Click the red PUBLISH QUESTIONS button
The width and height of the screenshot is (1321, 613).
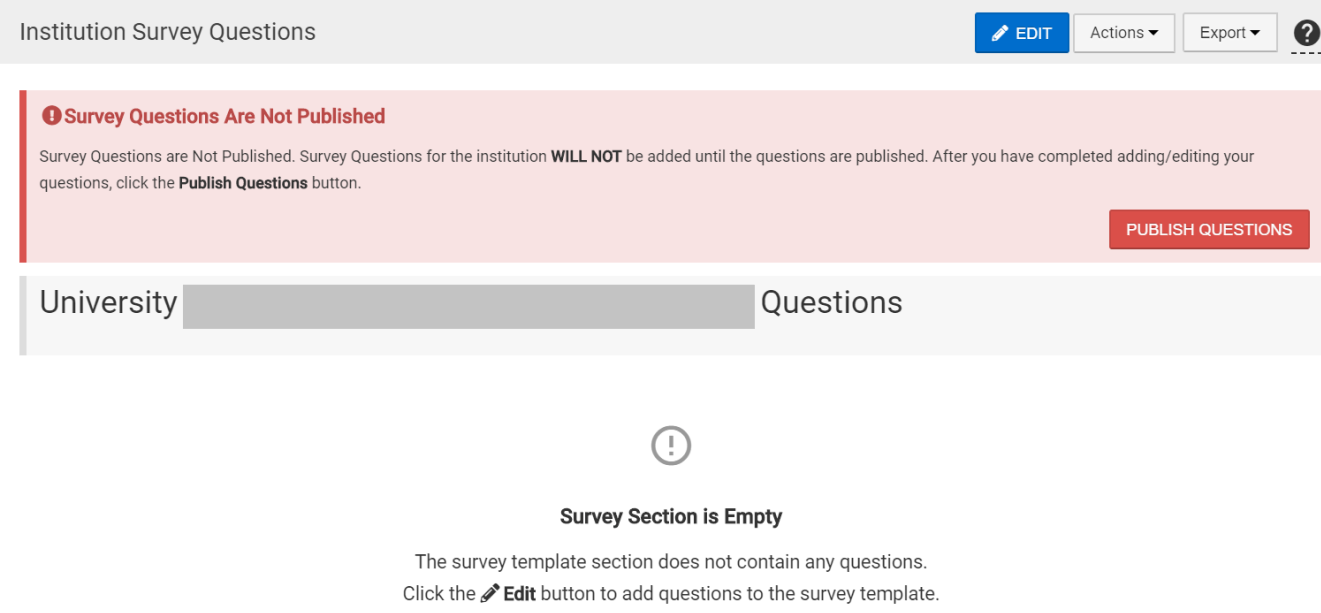point(1209,229)
